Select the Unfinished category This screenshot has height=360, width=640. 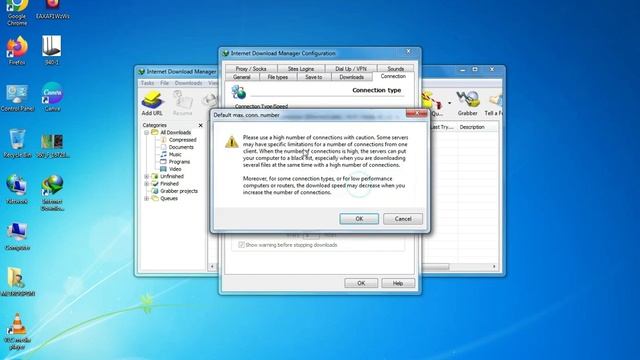[x=172, y=176]
